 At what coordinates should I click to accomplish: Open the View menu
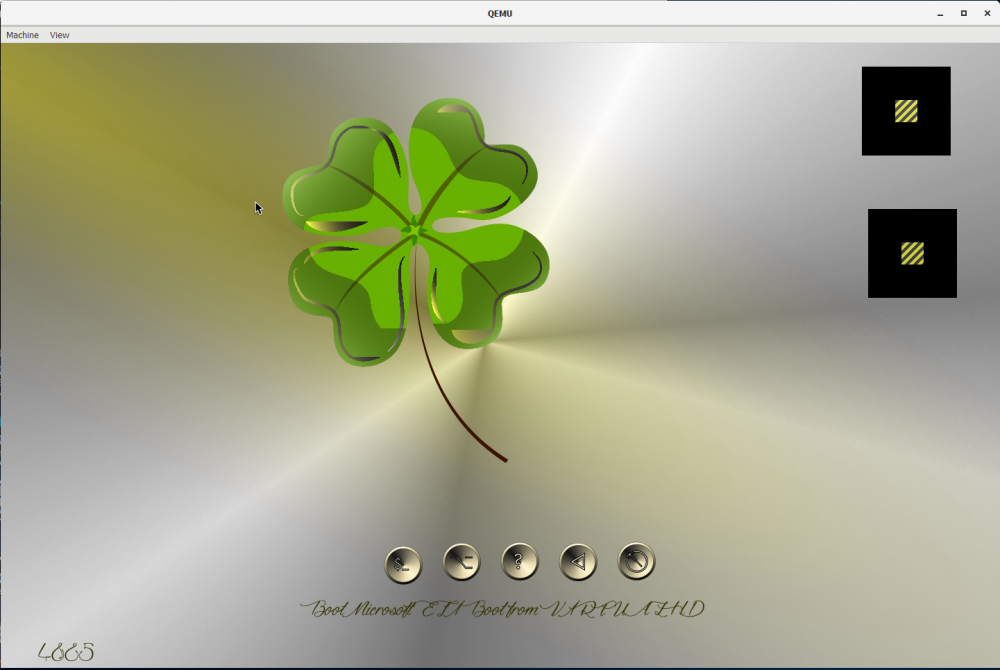click(x=59, y=35)
